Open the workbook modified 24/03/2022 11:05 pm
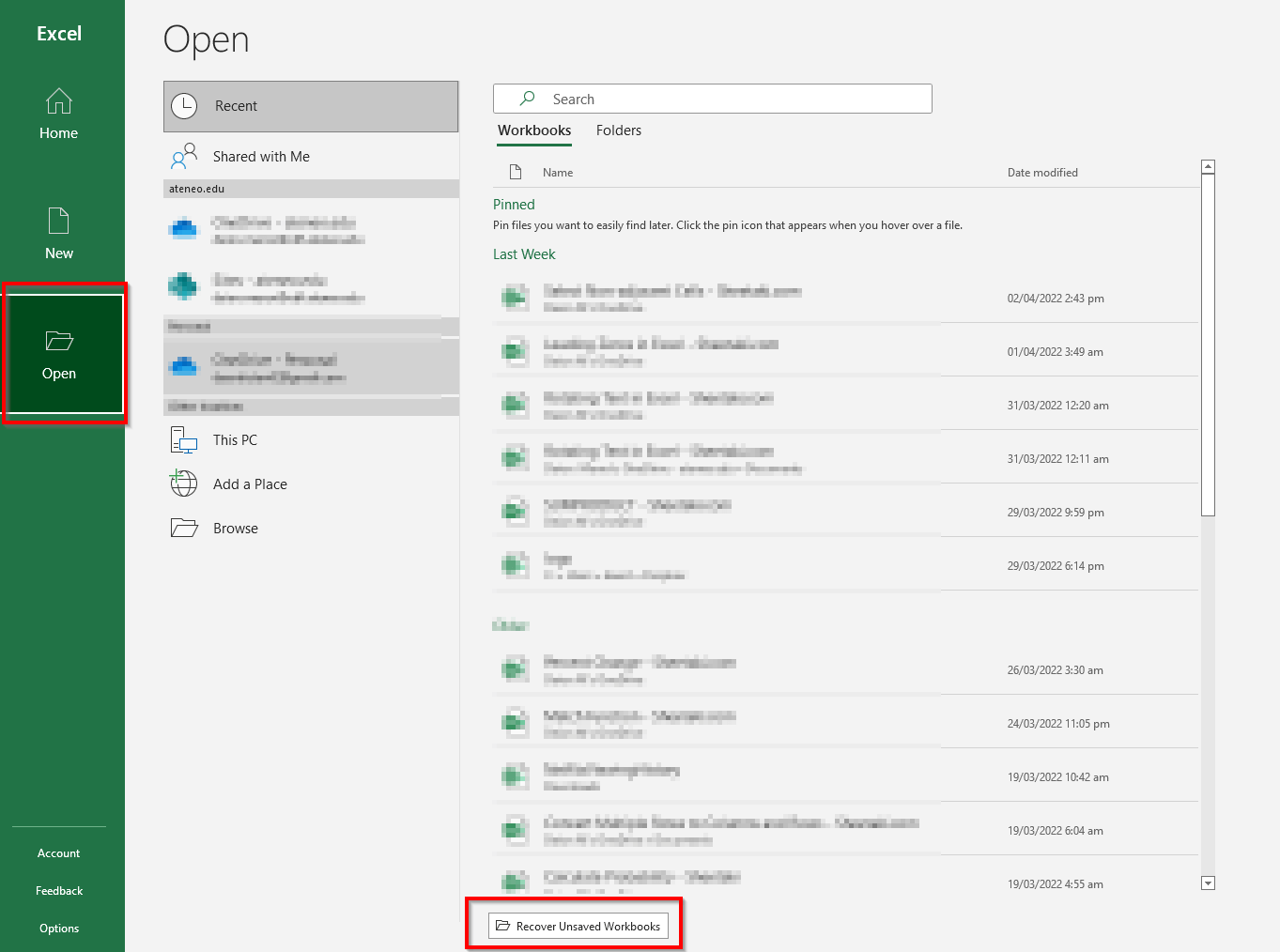The height and width of the screenshot is (952, 1280). 845,724
